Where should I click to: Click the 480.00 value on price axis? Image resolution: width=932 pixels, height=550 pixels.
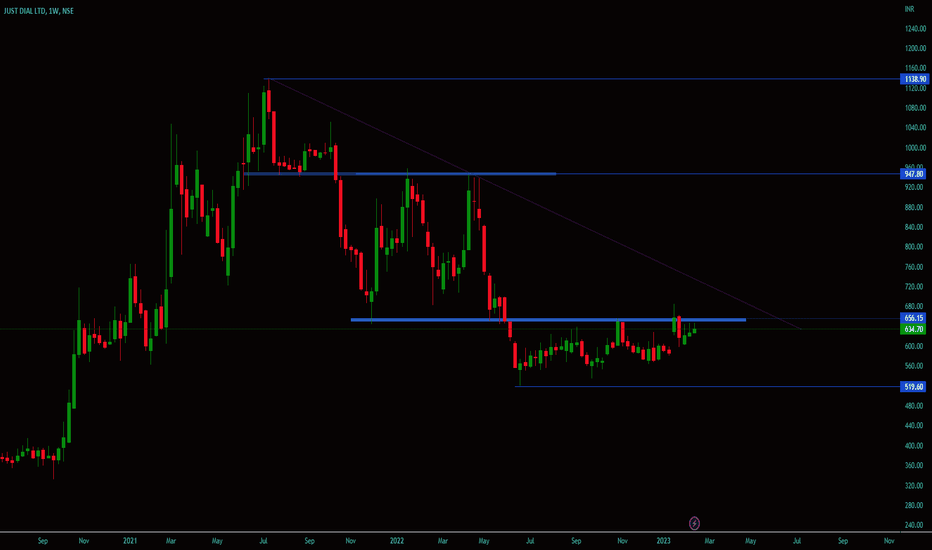pos(915,406)
